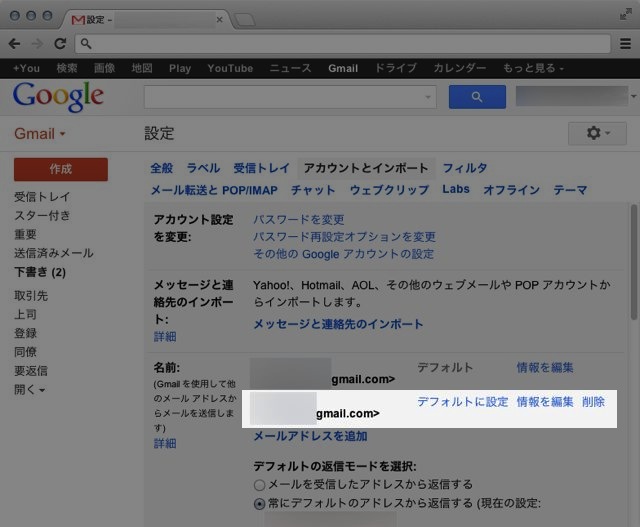Viewport: 640px width, 527px height.
Task: Open 上司 label in sidebar
Action: (25, 314)
